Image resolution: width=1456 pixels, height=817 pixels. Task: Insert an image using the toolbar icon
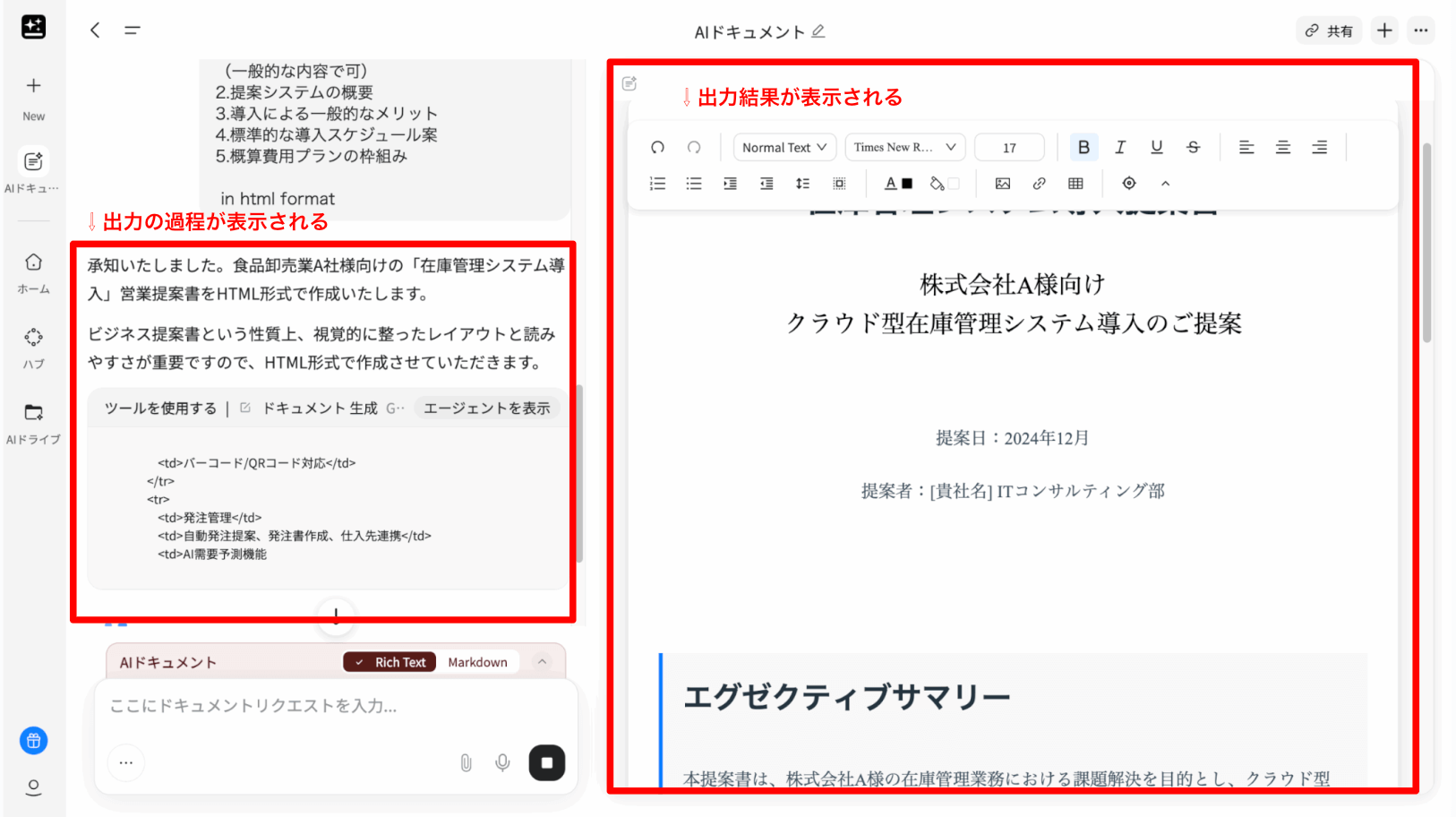(x=1002, y=184)
